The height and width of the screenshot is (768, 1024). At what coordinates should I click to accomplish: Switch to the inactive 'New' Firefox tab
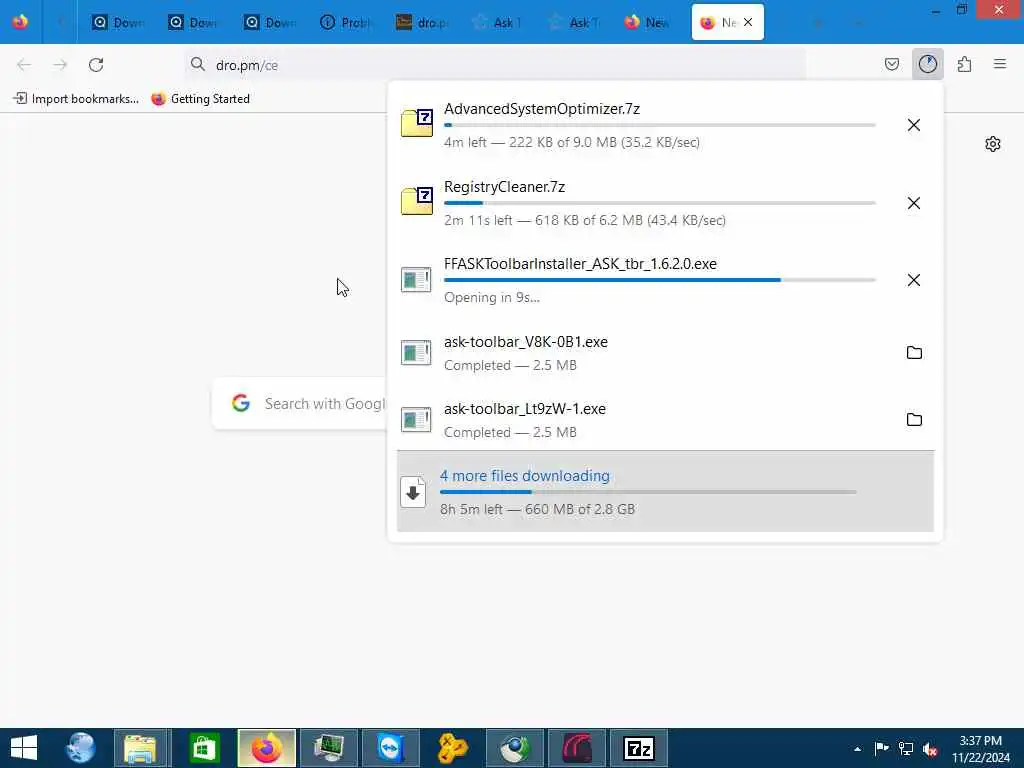(647, 22)
